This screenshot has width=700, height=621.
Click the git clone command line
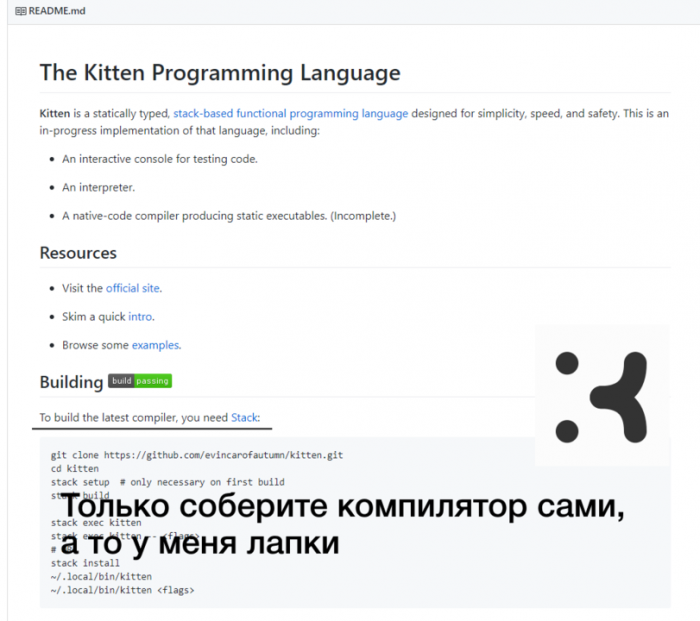(197, 455)
